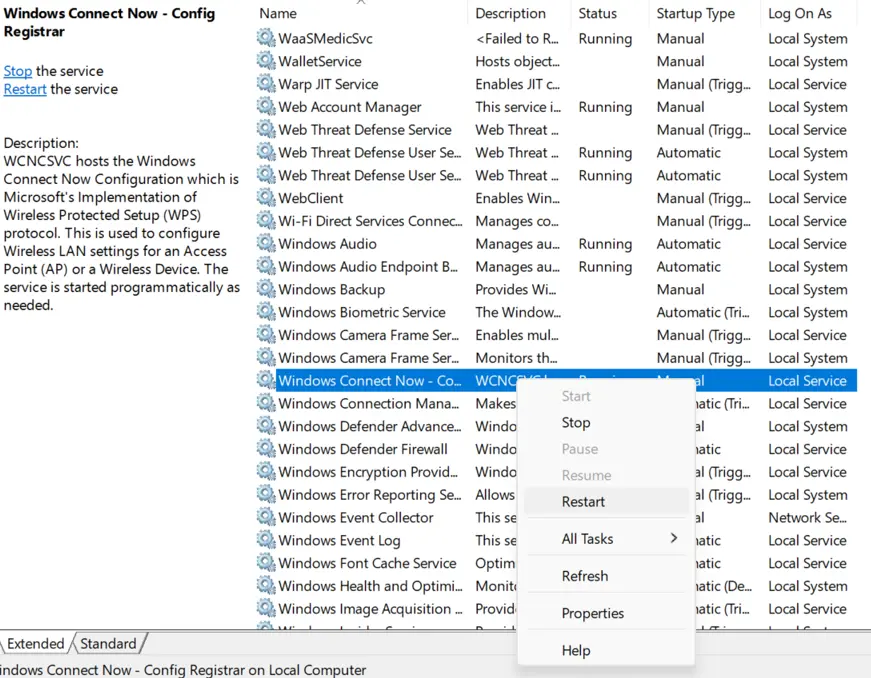Click the Windows Event Log service icon
Image resolution: width=871 pixels, height=678 pixels.
266,540
